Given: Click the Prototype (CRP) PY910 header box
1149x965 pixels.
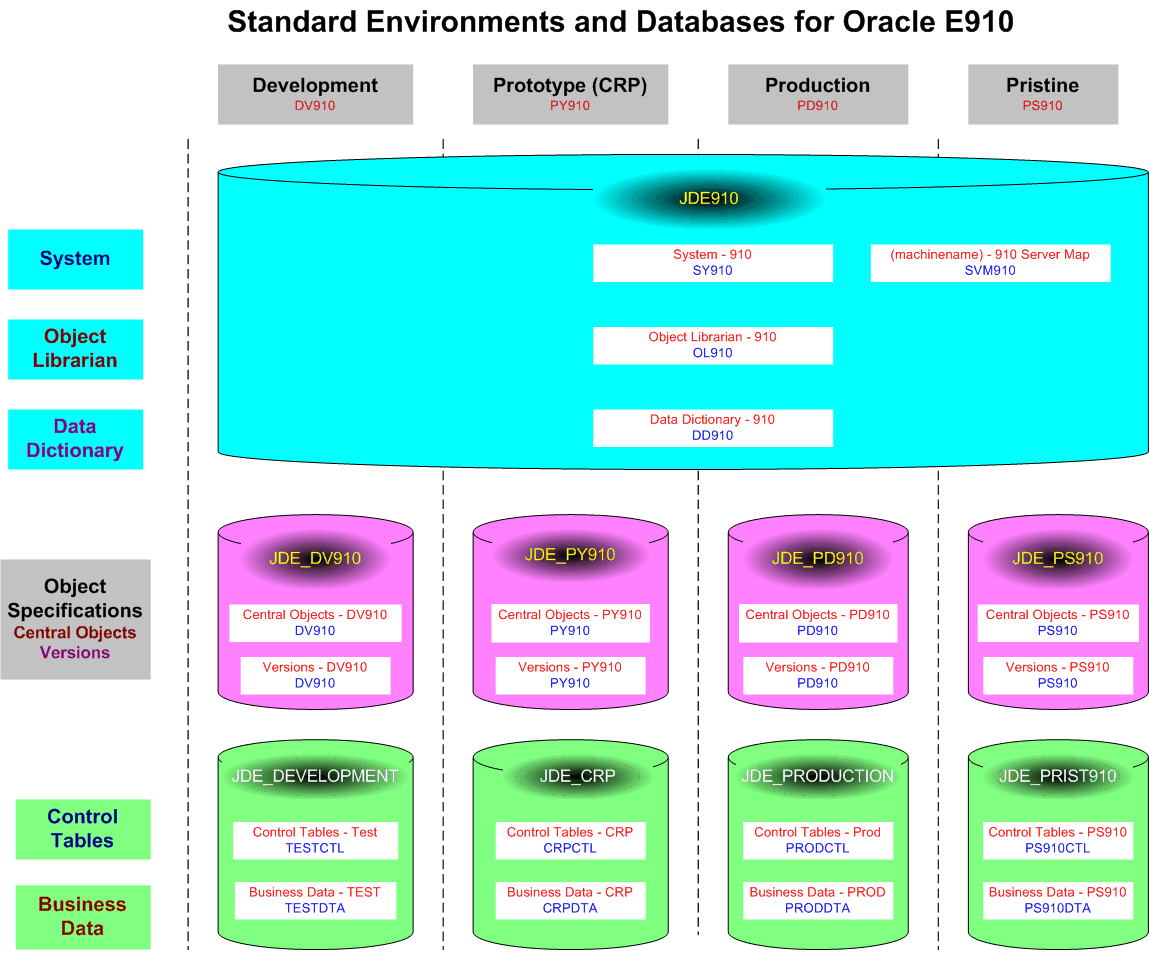Looking at the screenshot, I should point(570,95).
